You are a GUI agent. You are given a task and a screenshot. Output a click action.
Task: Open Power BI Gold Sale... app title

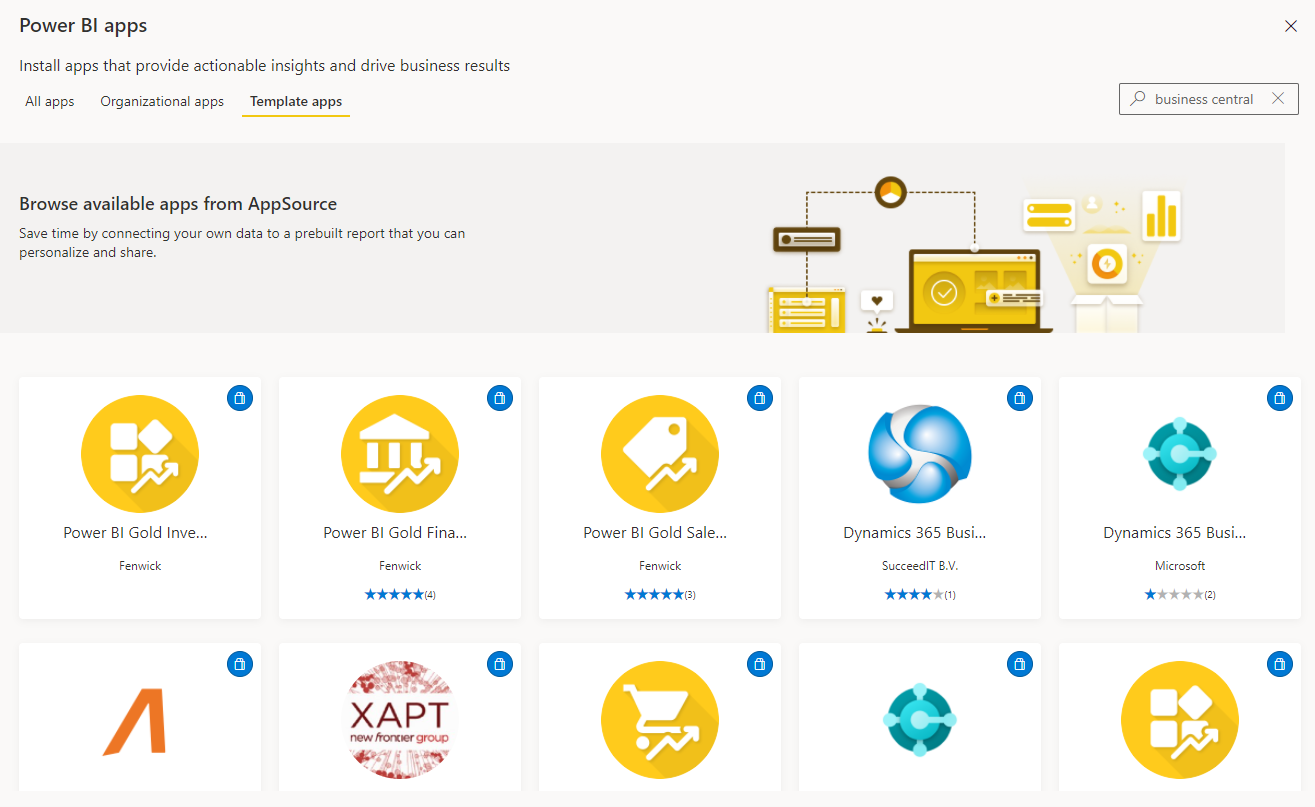coord(656,533)
